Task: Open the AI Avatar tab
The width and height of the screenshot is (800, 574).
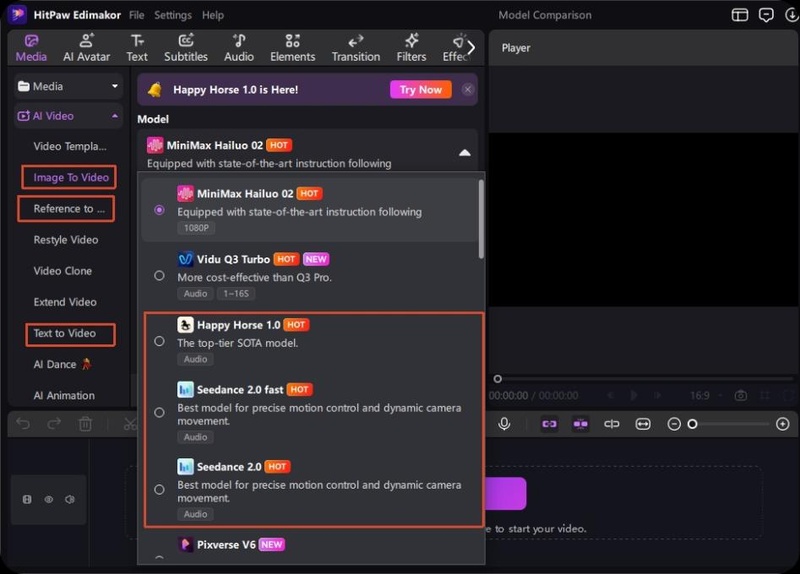Action: tap(86, 48)
